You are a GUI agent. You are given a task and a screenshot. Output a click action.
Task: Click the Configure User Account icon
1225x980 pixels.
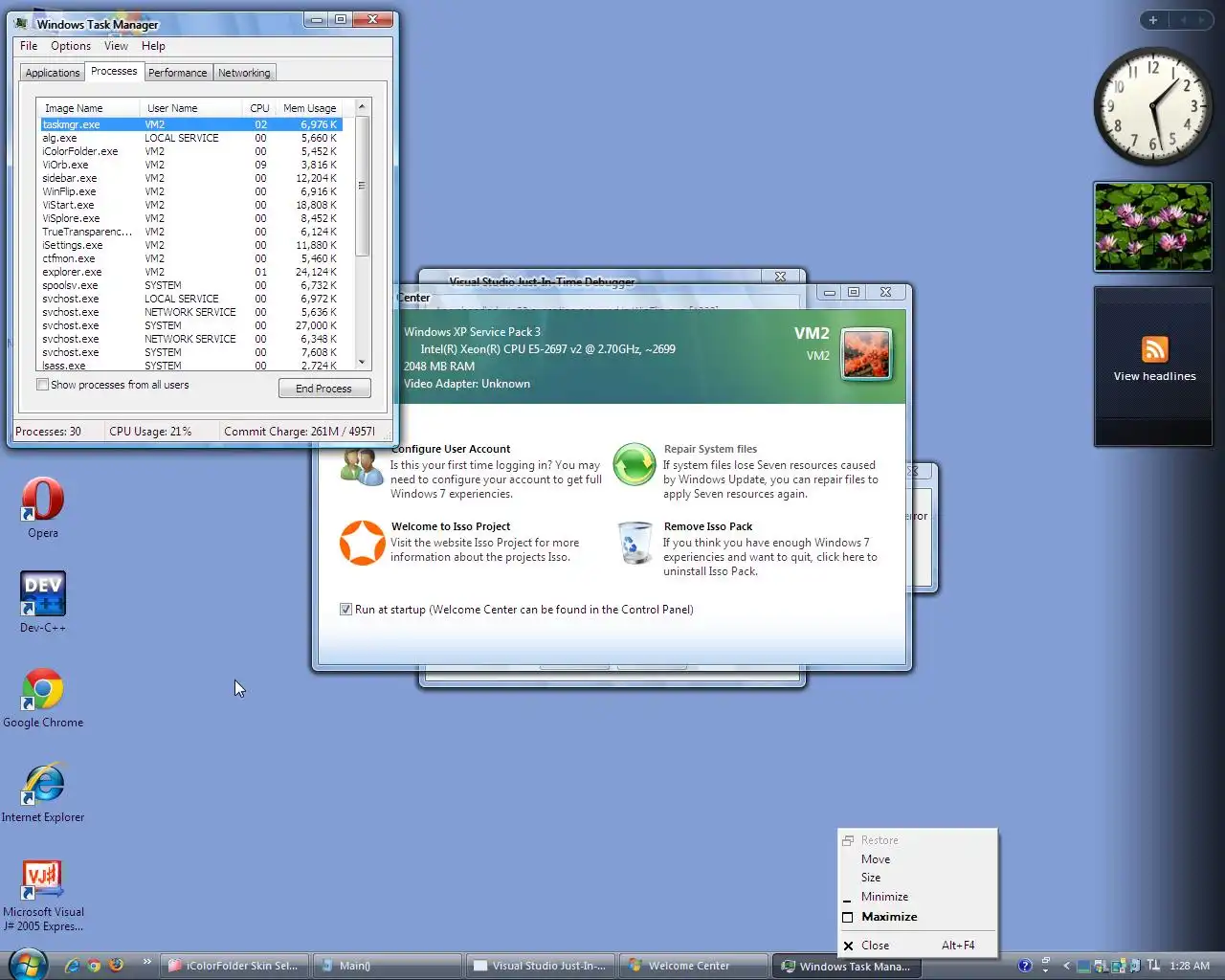[x=362, y=465]
